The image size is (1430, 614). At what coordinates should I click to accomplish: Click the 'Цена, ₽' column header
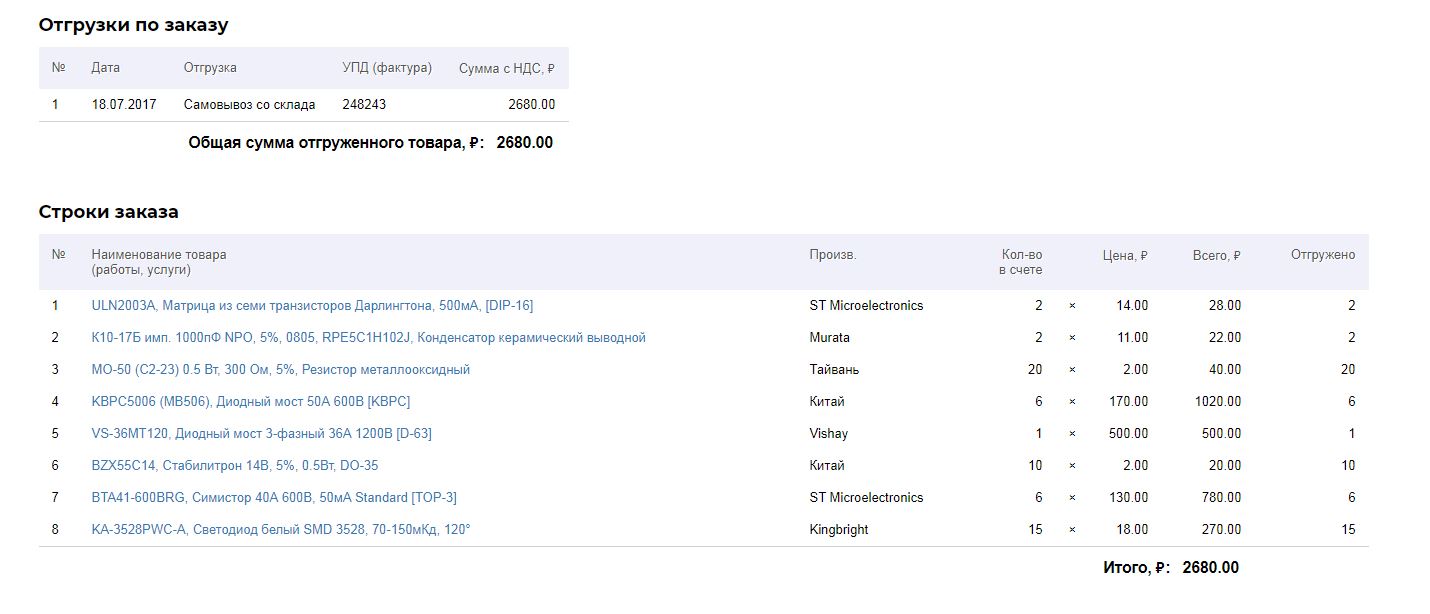coord(1124,256)
